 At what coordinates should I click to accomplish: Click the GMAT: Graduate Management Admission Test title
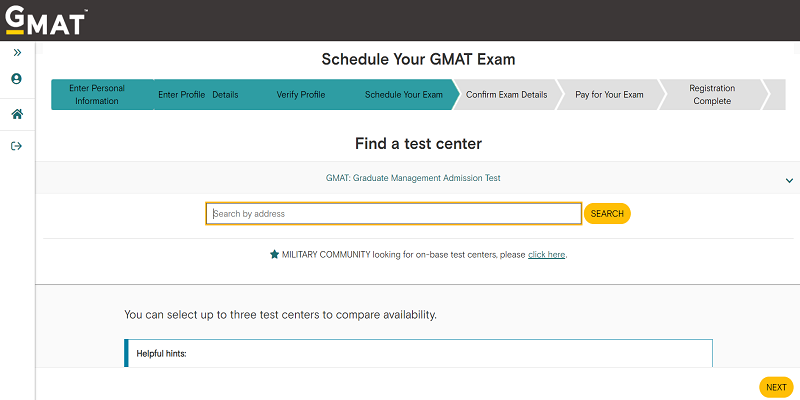click(x=413, y=178)
